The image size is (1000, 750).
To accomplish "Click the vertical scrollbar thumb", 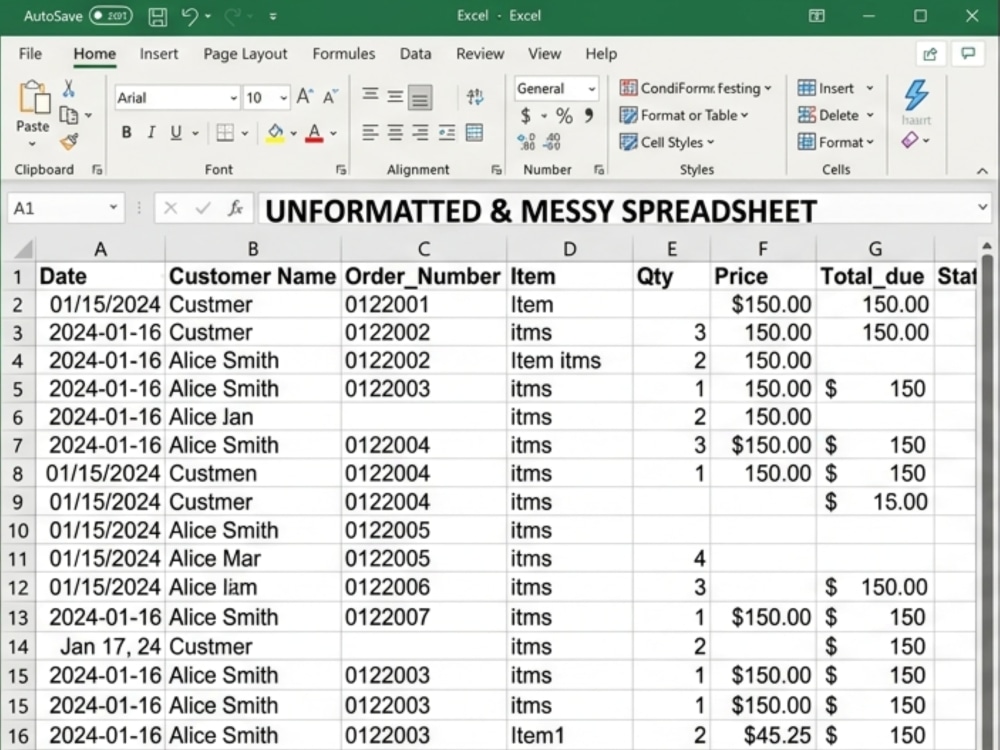I will (x=987, y=501).
